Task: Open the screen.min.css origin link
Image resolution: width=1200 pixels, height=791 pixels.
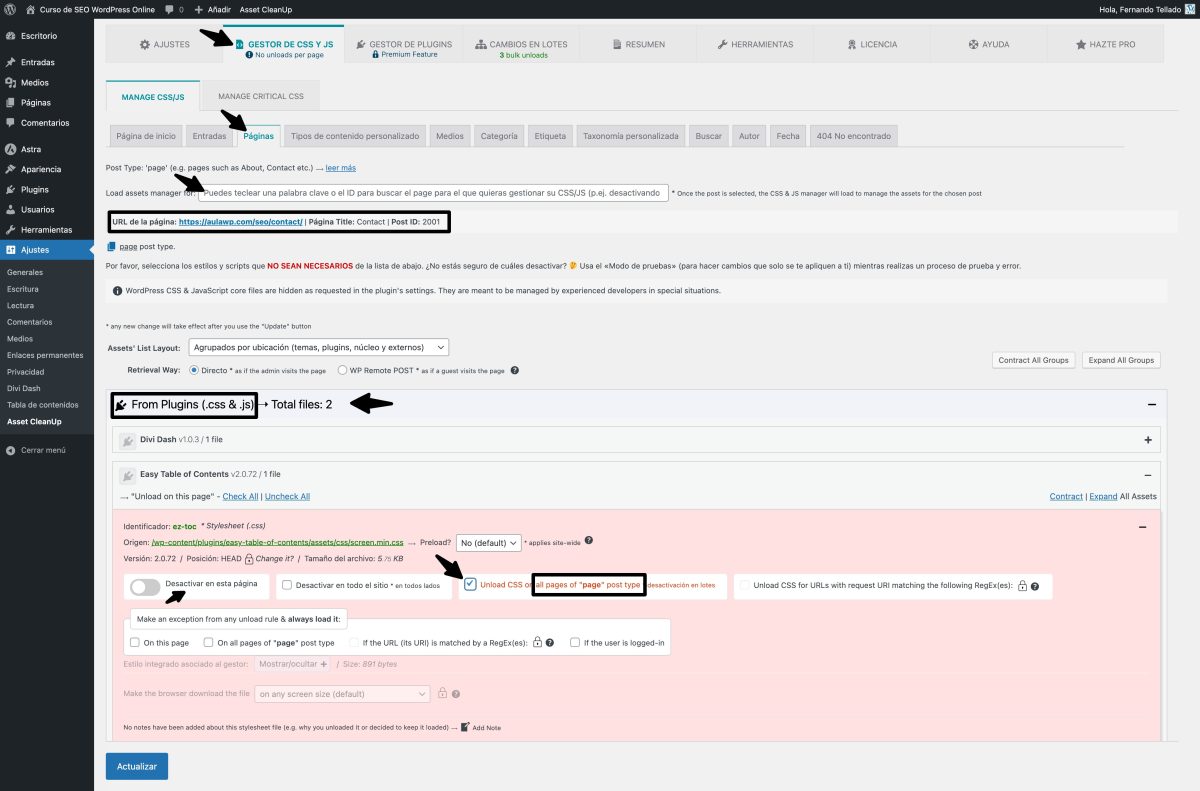Action: coord(278,542)
